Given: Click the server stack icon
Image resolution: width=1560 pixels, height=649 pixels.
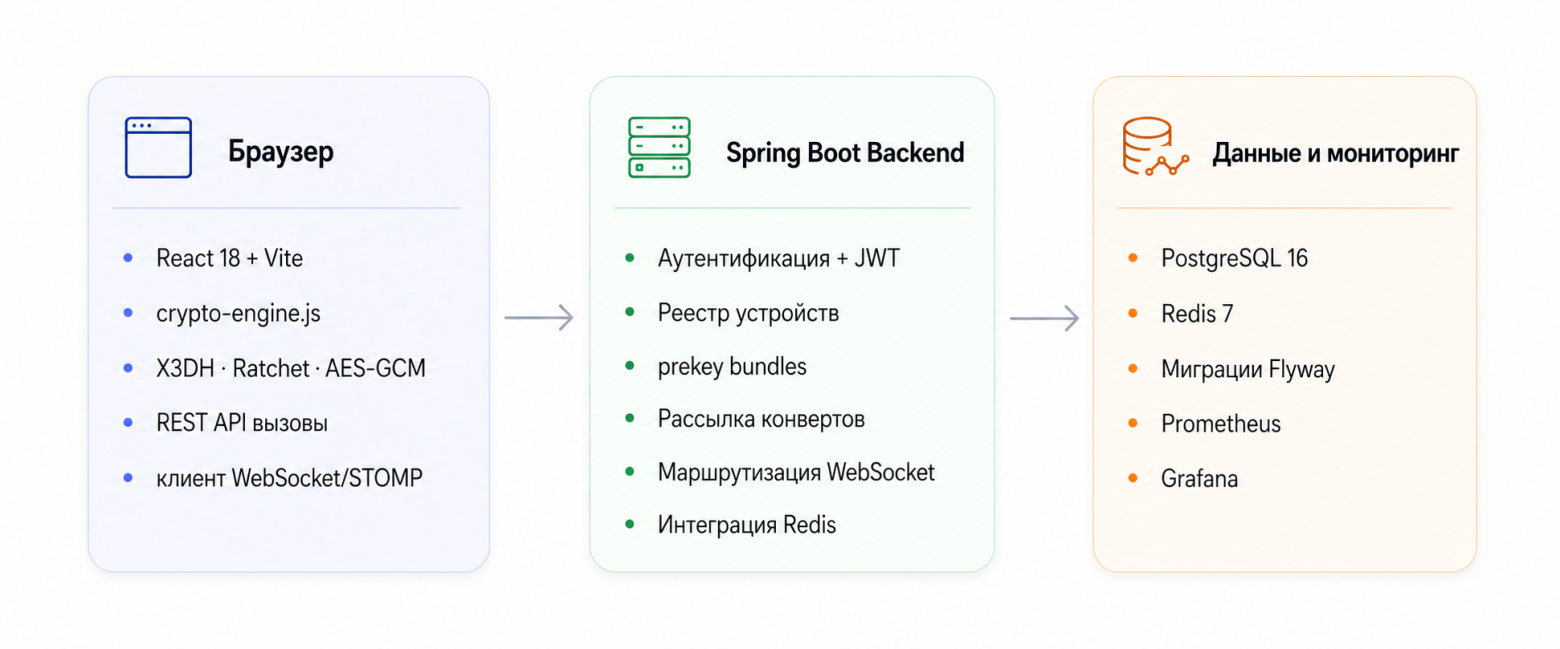Looking at the screenshot, I should pyautogui.click(x=659, y=148).
